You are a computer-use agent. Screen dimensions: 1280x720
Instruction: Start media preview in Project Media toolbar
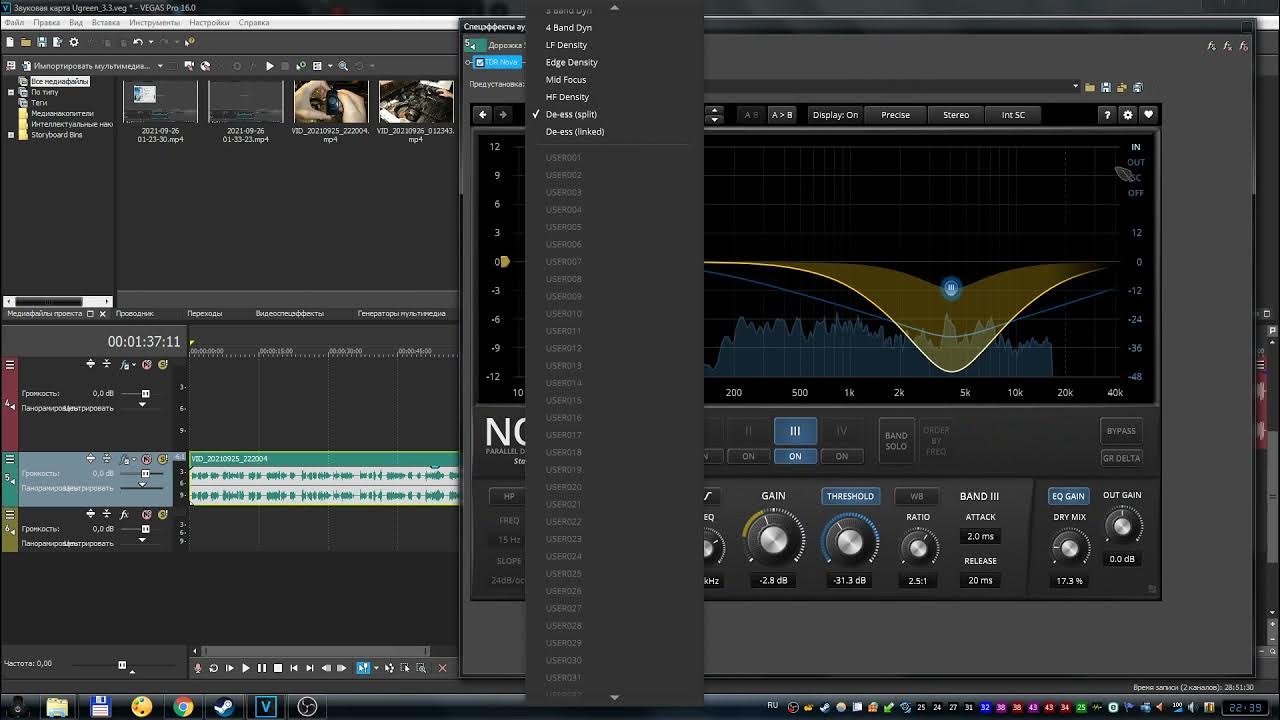coord(270,66)
